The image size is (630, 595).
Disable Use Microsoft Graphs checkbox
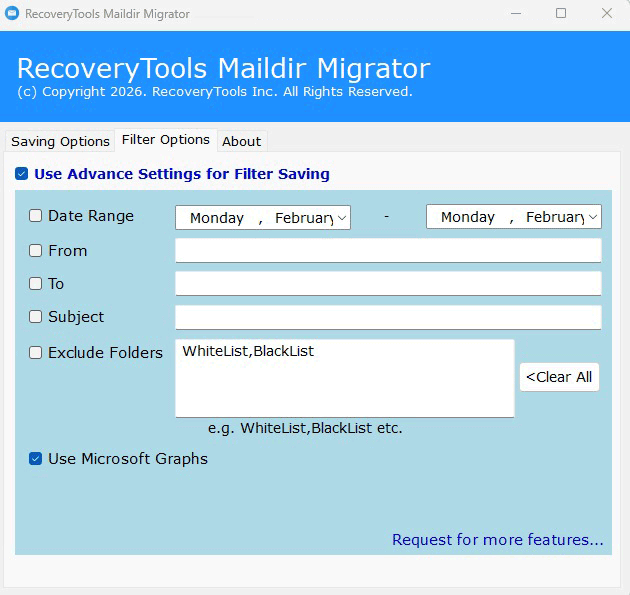(35, 458)
